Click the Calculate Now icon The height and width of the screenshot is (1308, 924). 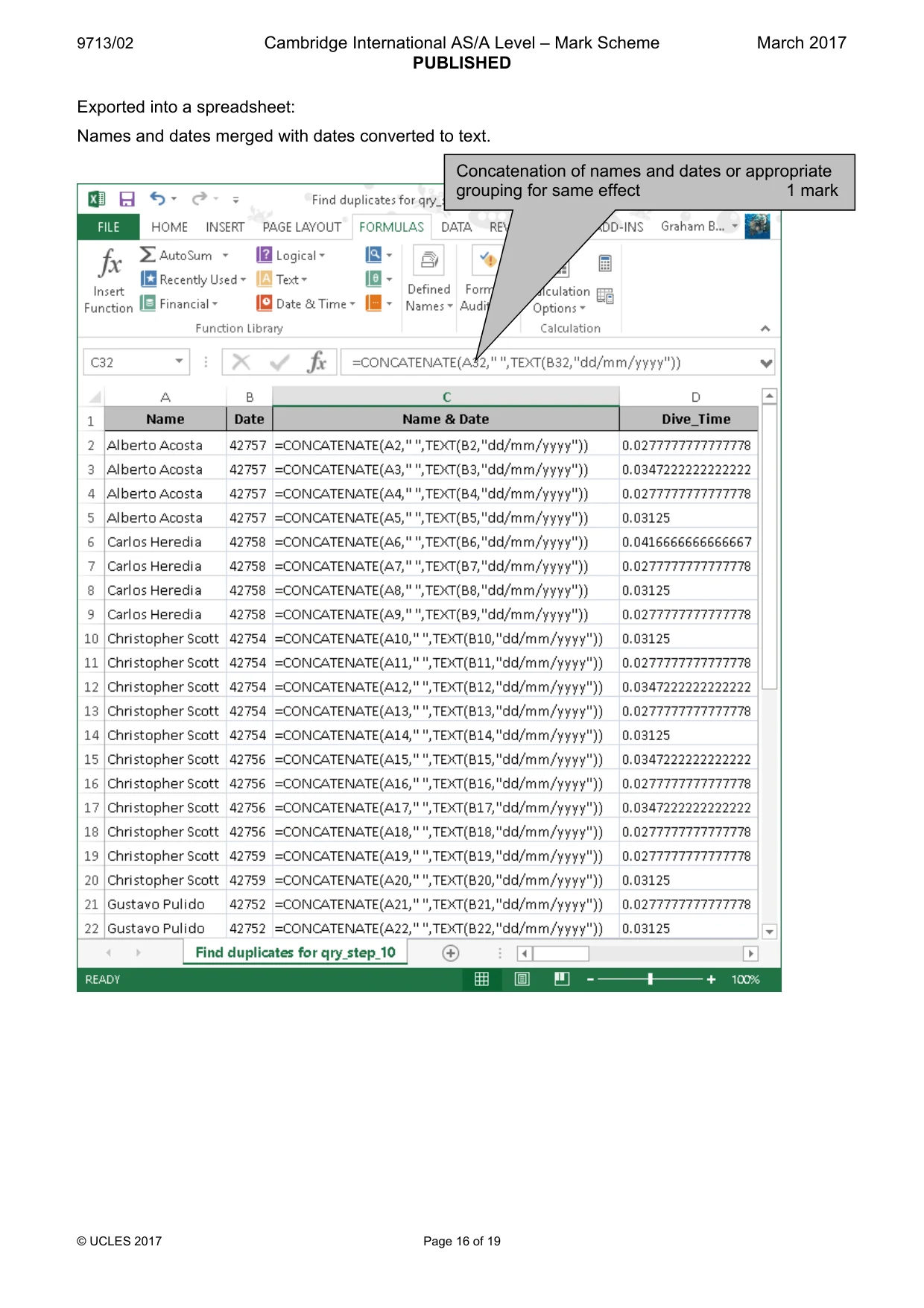coord(605,263)
